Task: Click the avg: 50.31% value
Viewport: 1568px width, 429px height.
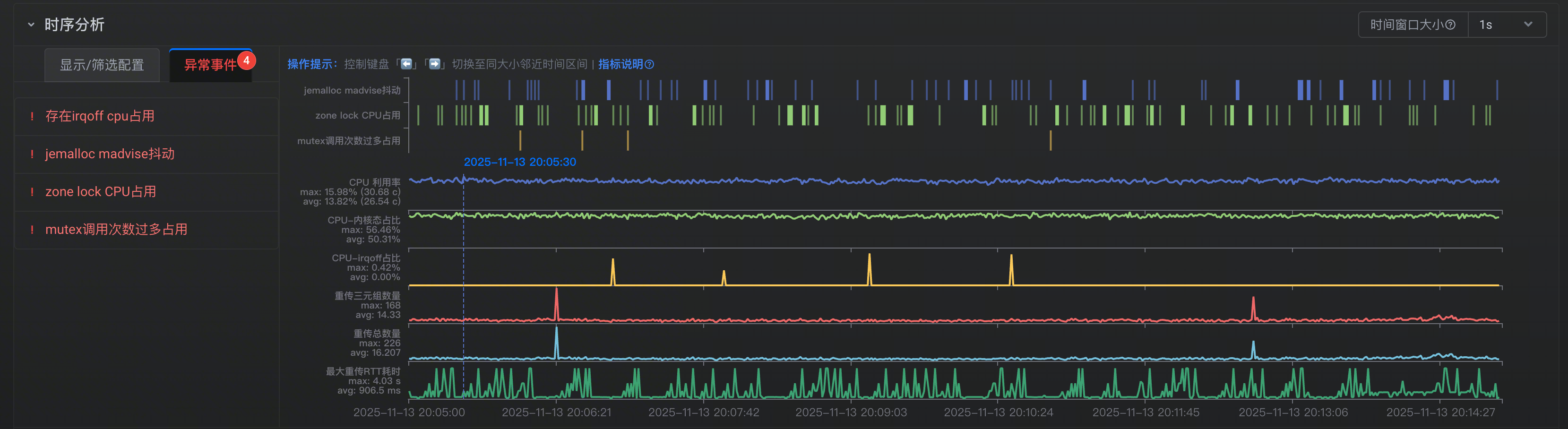Action: (373, 239)
